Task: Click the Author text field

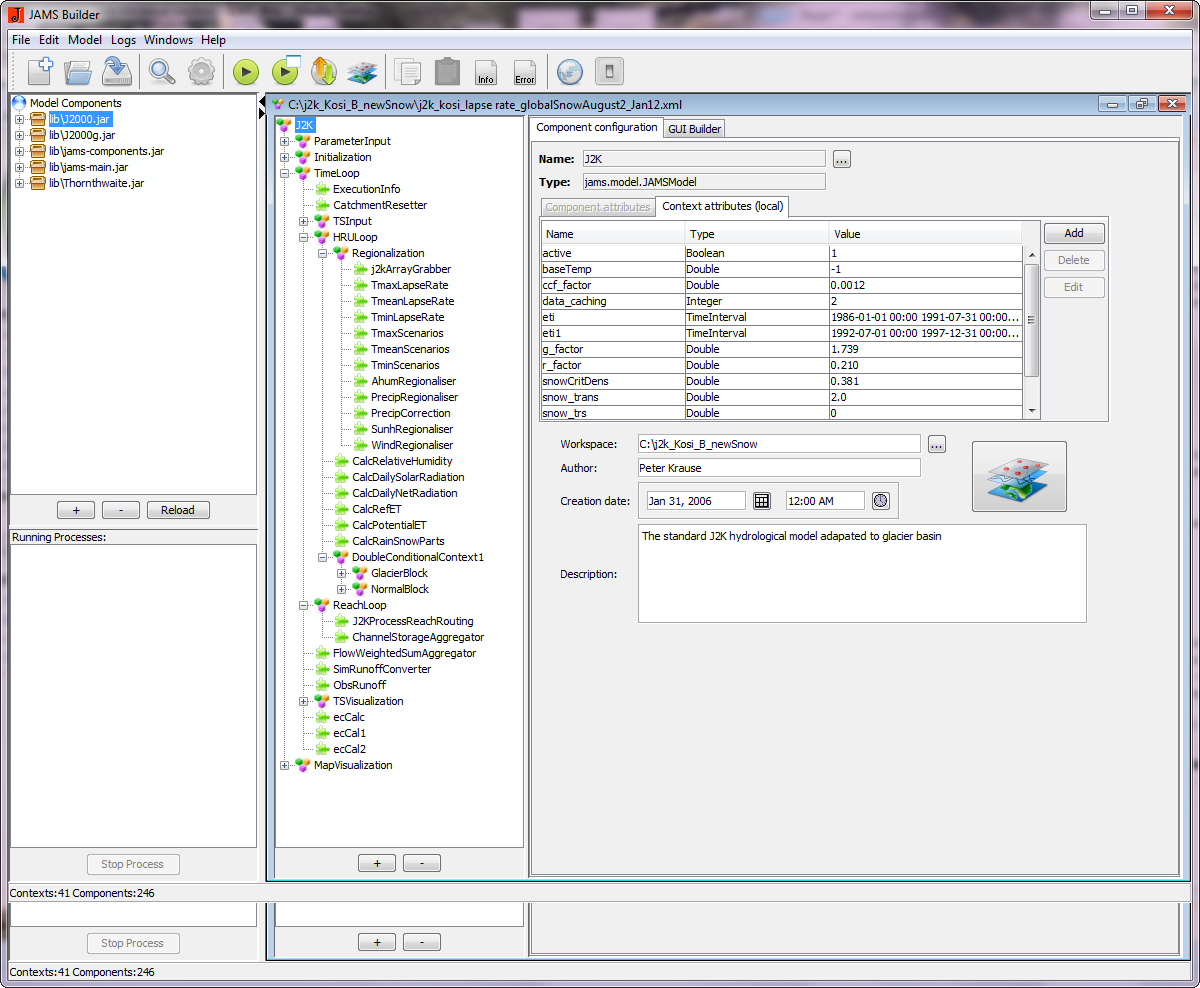Action: click(779, 468)
